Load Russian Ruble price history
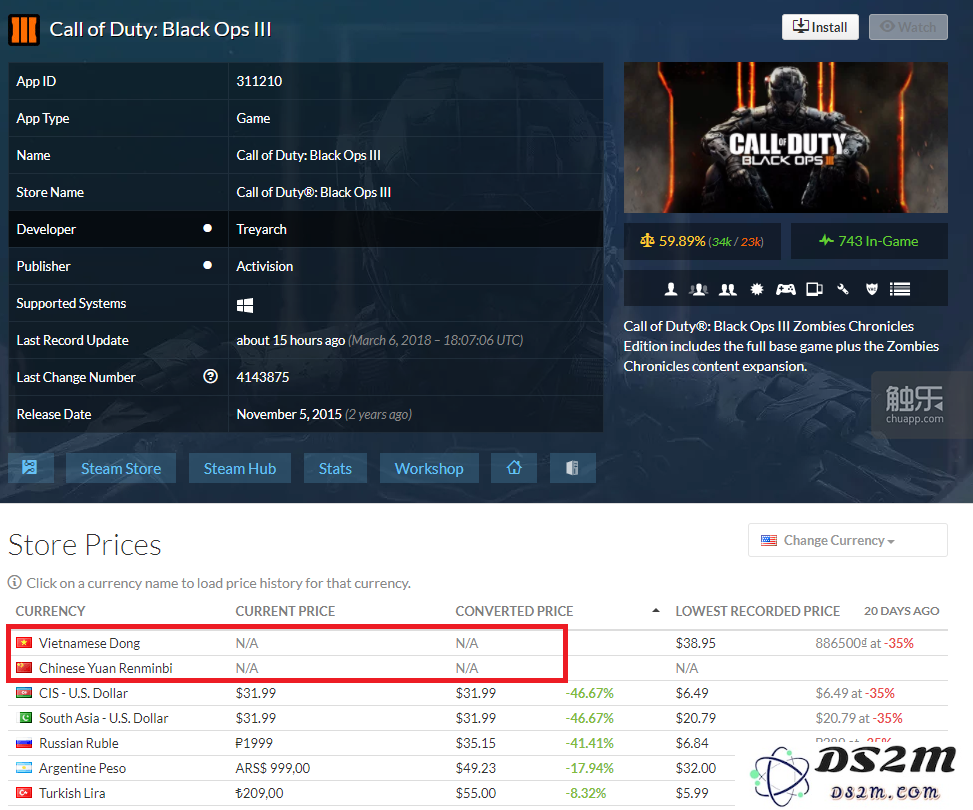This screenshot has width=973, height=810. pos(79,743)
